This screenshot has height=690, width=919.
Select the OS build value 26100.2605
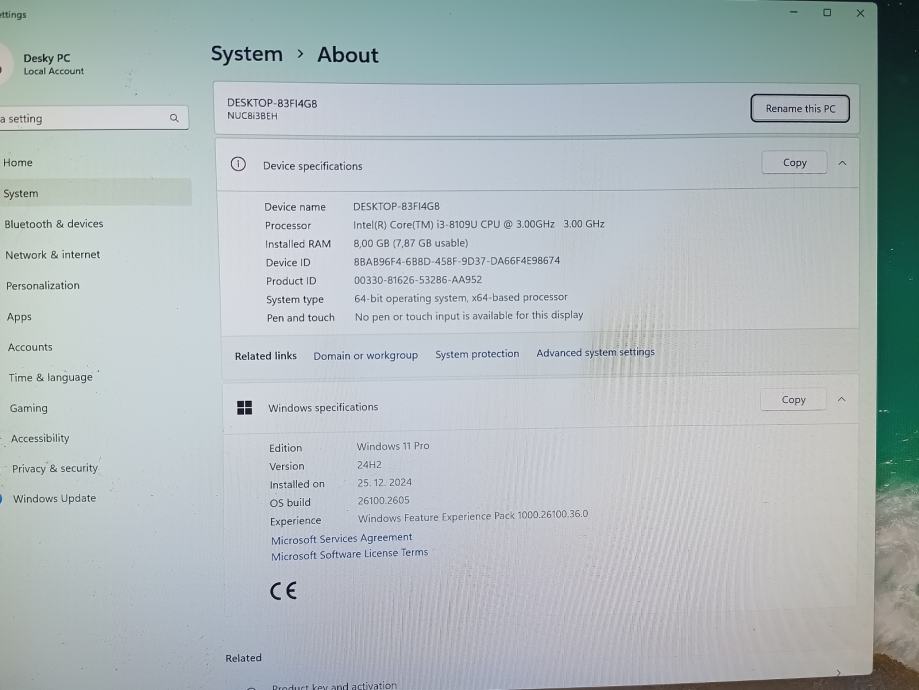(383, 500)
